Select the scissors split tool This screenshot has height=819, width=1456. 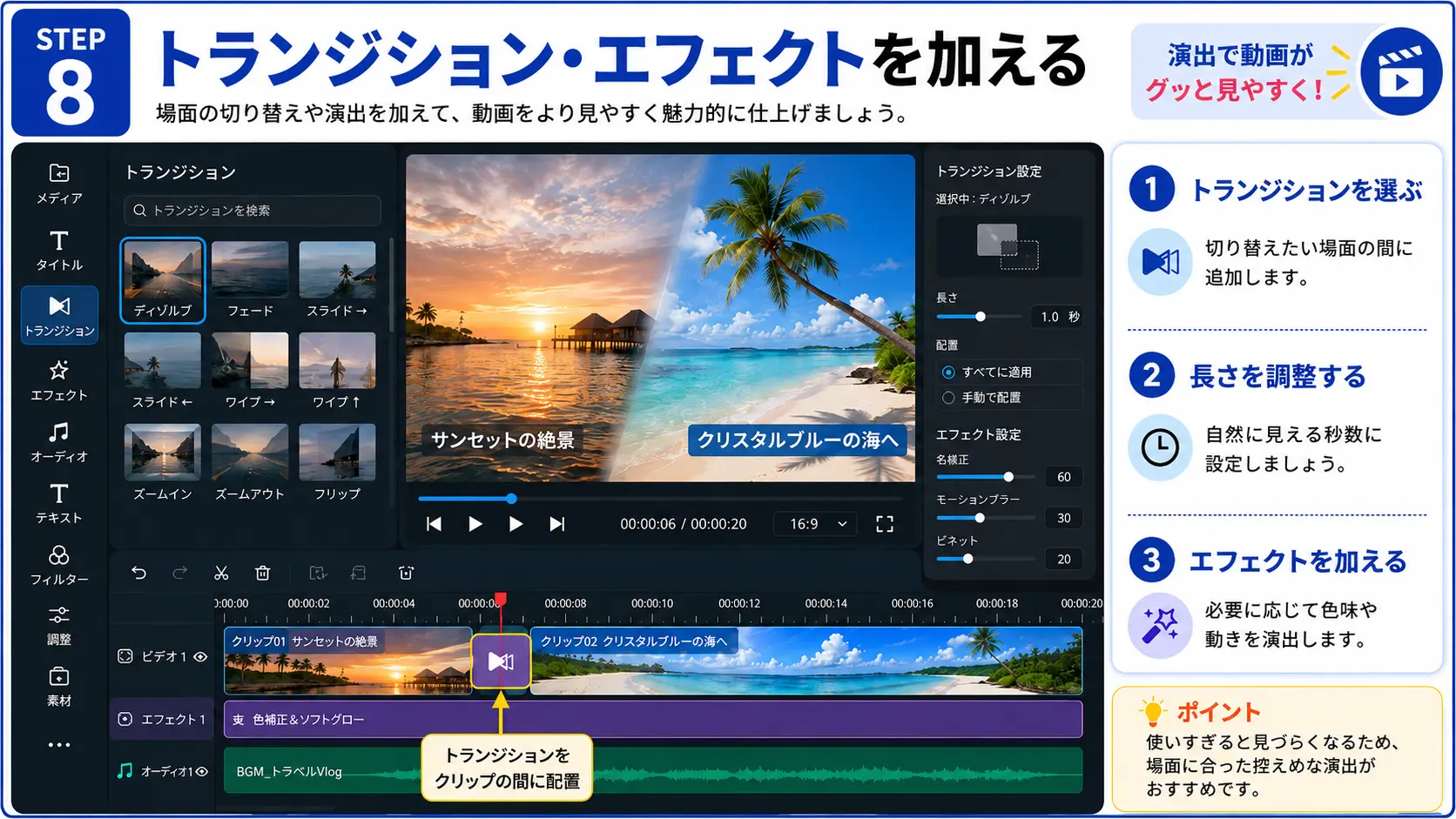(221, 573)
